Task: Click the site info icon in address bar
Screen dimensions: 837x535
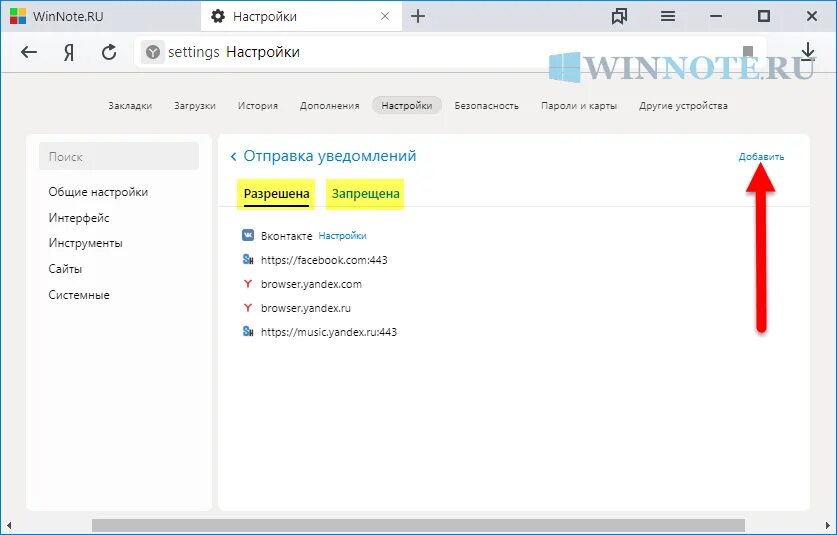Action: [x=153, y=52]
